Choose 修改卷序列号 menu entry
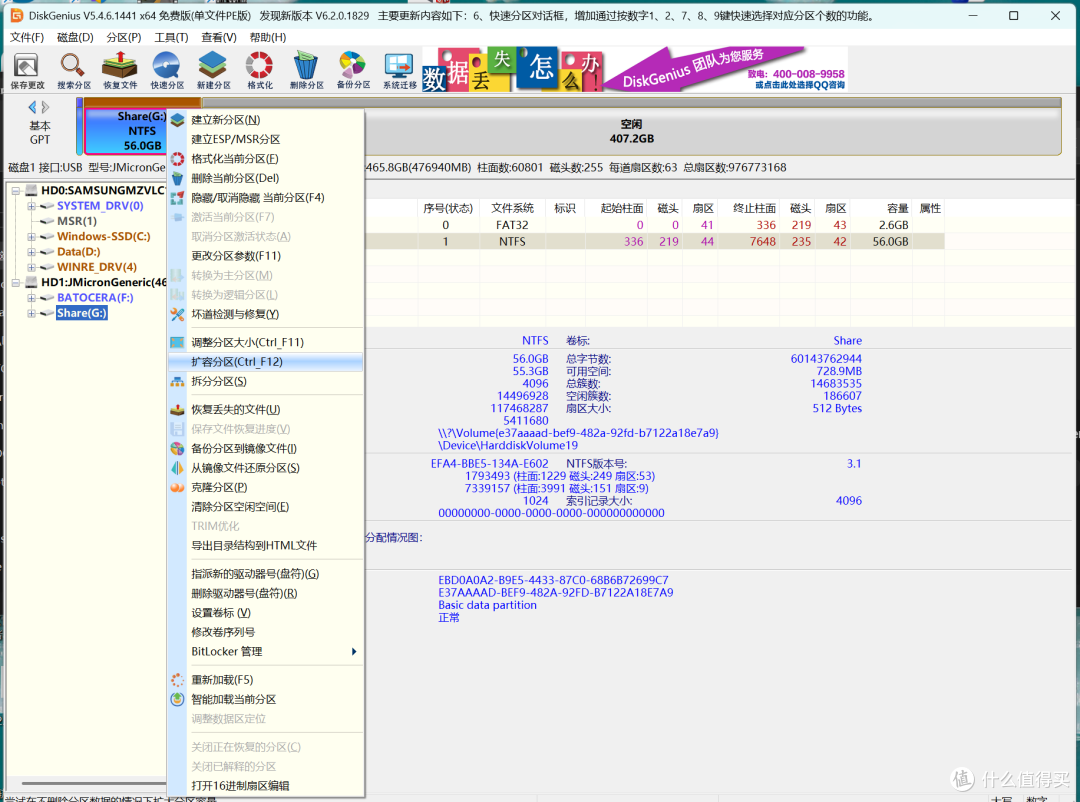The image size is (1080, 802). pos(266,632)
